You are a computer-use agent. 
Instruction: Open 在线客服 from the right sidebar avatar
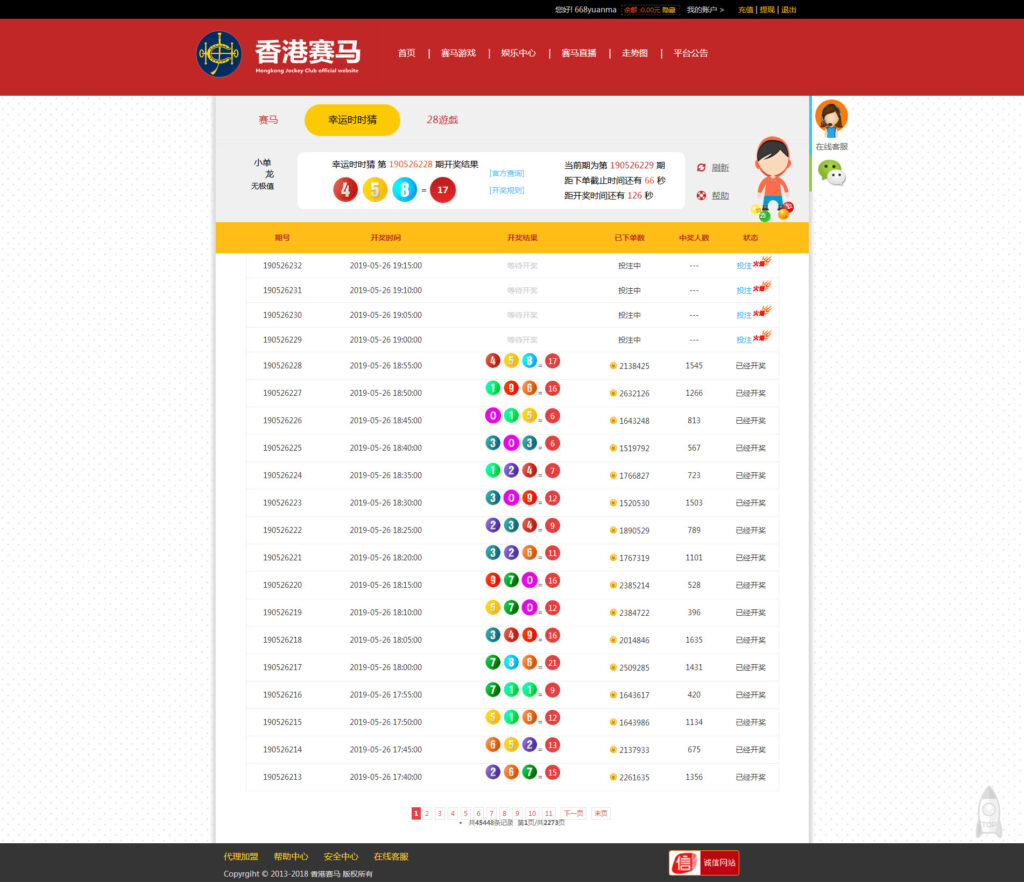click(833, 117)
